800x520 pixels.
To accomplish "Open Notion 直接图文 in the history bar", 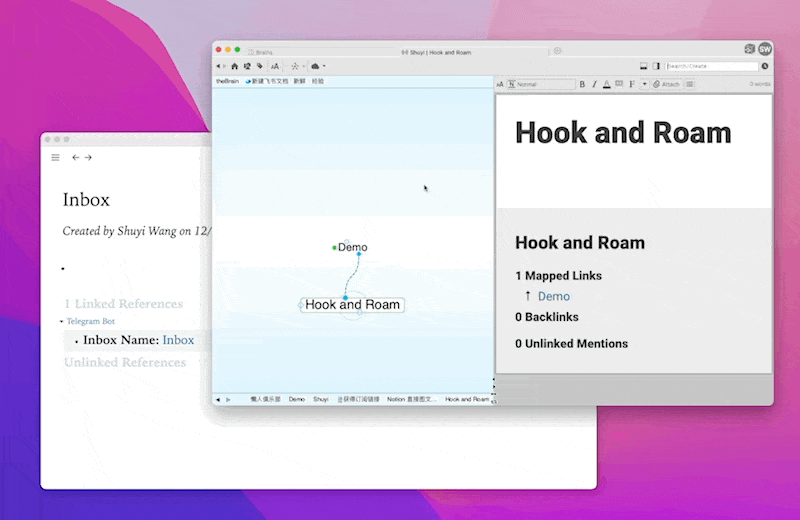I will [x=412, y=400].
